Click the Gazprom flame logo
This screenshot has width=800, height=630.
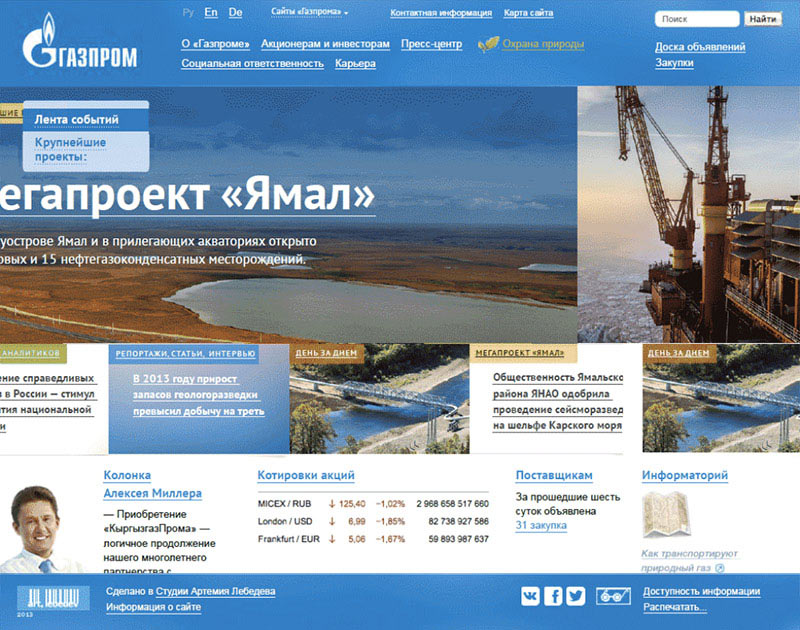pos(45,42)
